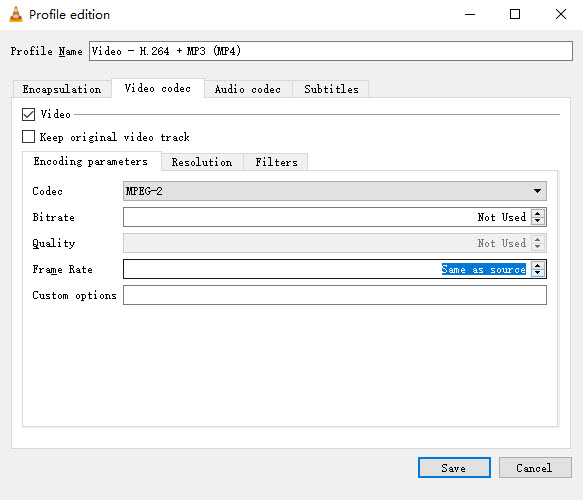The height and width of the screenshot is (500, 583).
Task: Go to the Subtitles tab
Action: tap(331, 89)
